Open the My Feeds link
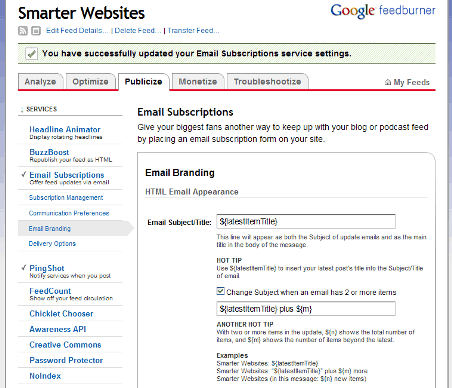 point(411,82)
